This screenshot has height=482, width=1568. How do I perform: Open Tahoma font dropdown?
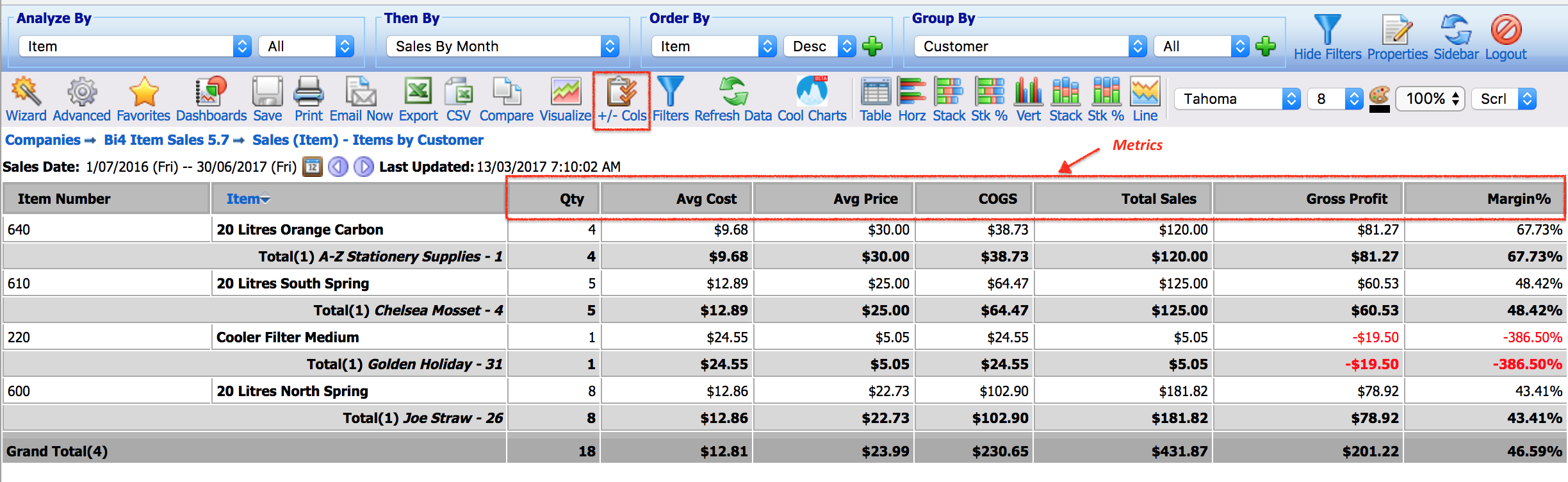1237,99
